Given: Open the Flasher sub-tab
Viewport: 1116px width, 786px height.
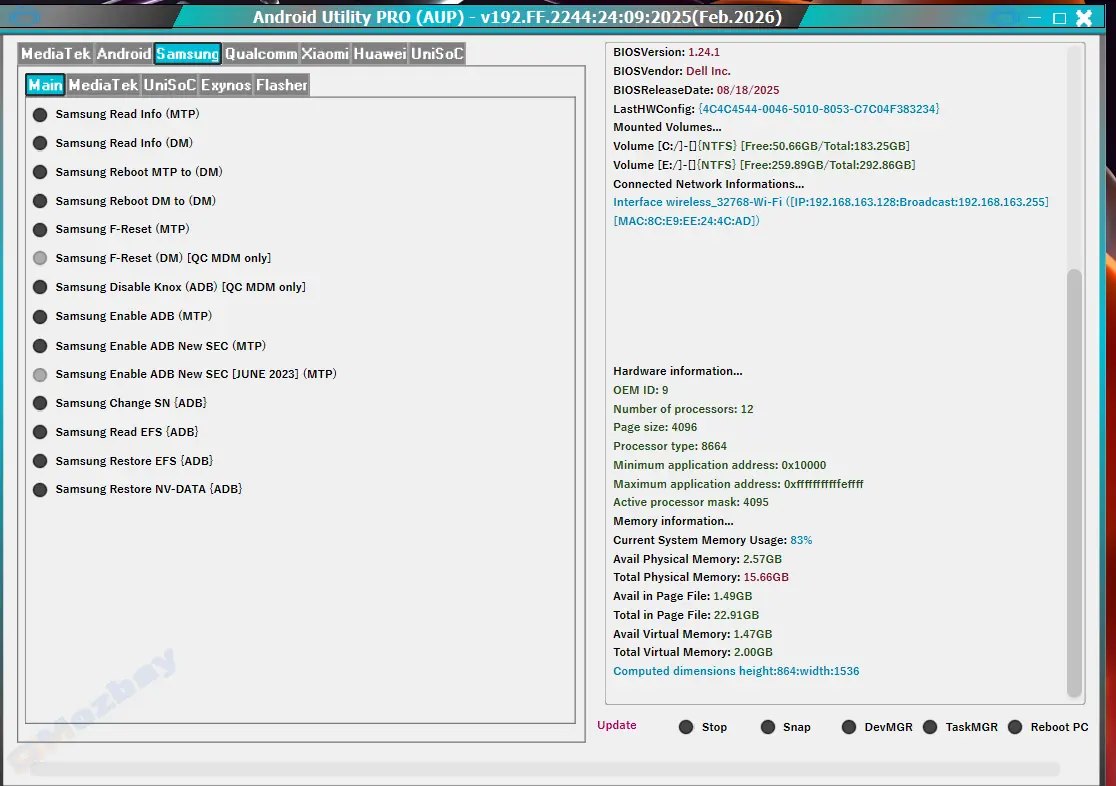Looking at the screenshot, I should click(281, 85).
